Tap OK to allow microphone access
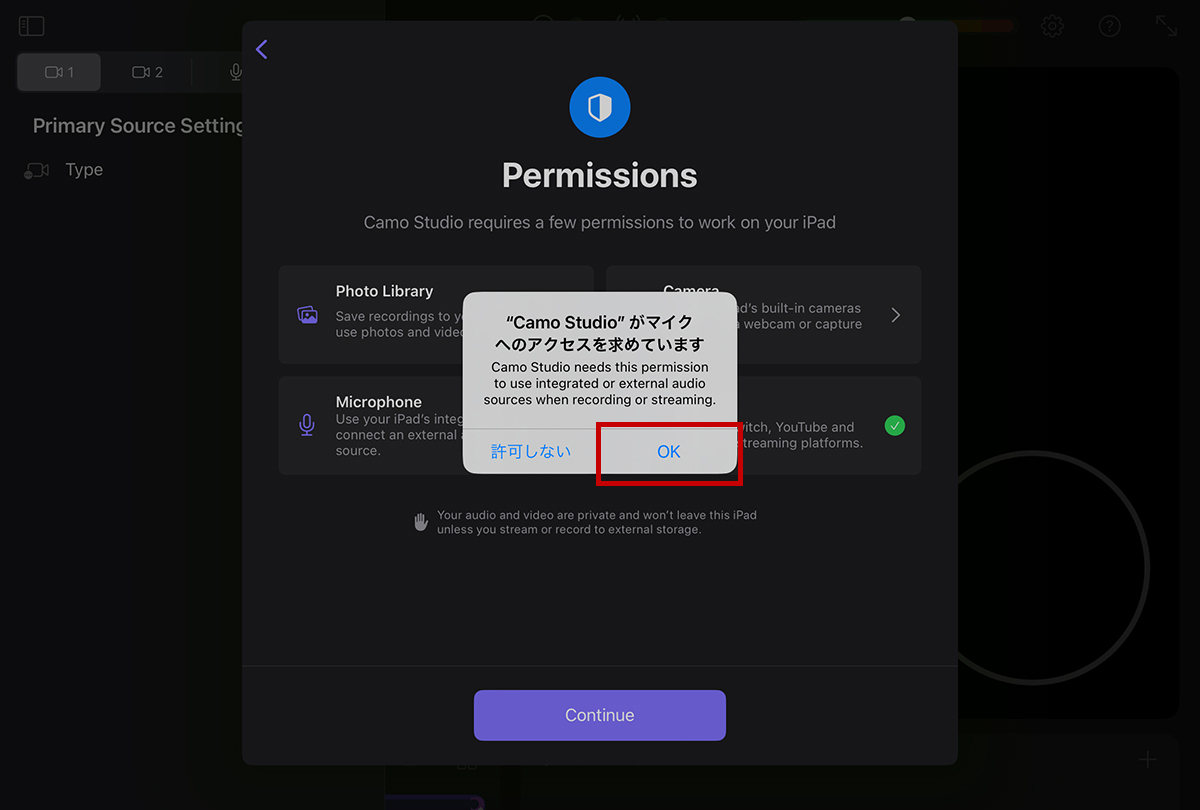Image resolution: width=1200 pixels, height=810 pixels. [668, 452]
